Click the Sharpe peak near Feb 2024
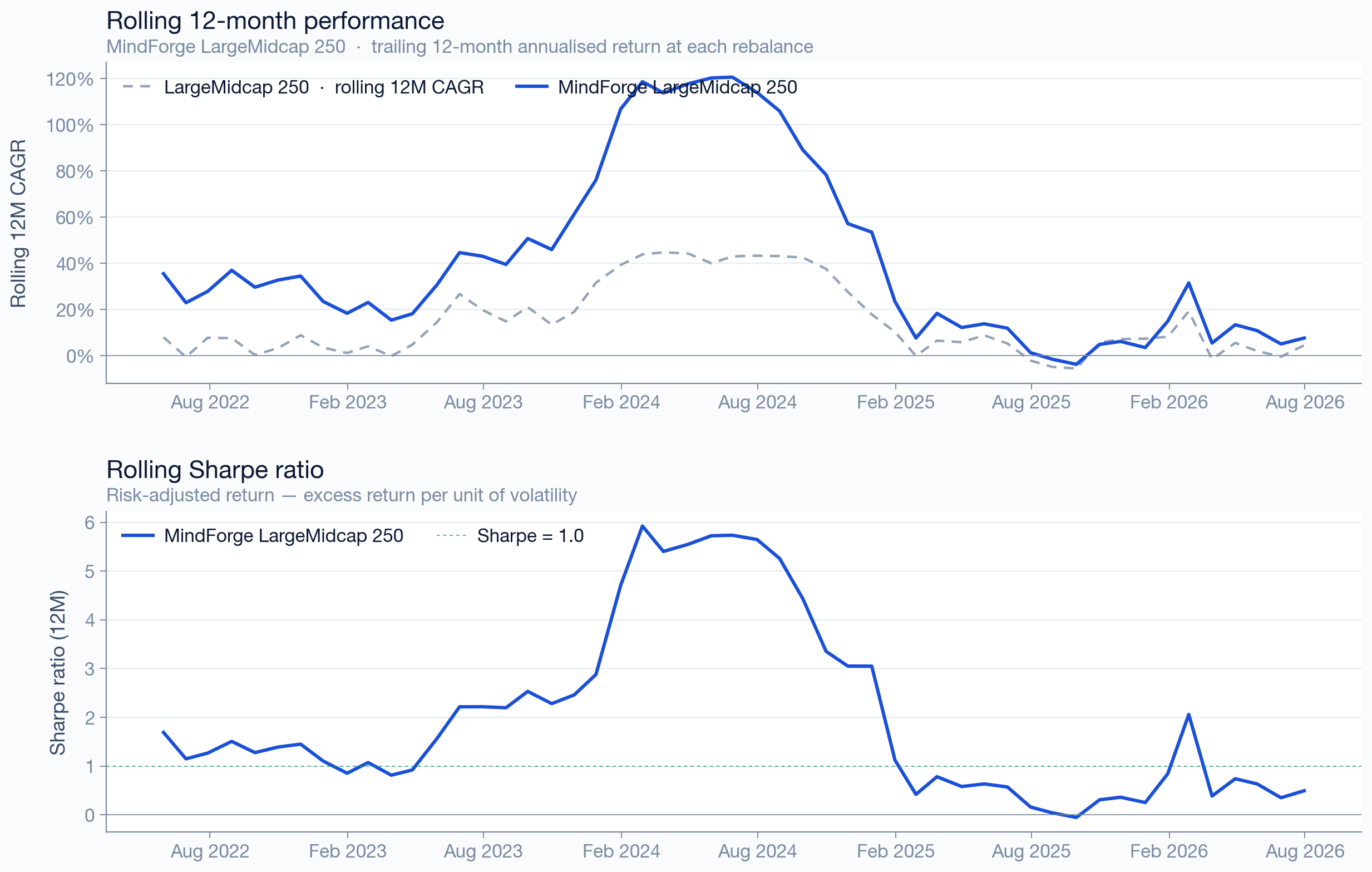1372x872 pixels. (x=642, y=525)
